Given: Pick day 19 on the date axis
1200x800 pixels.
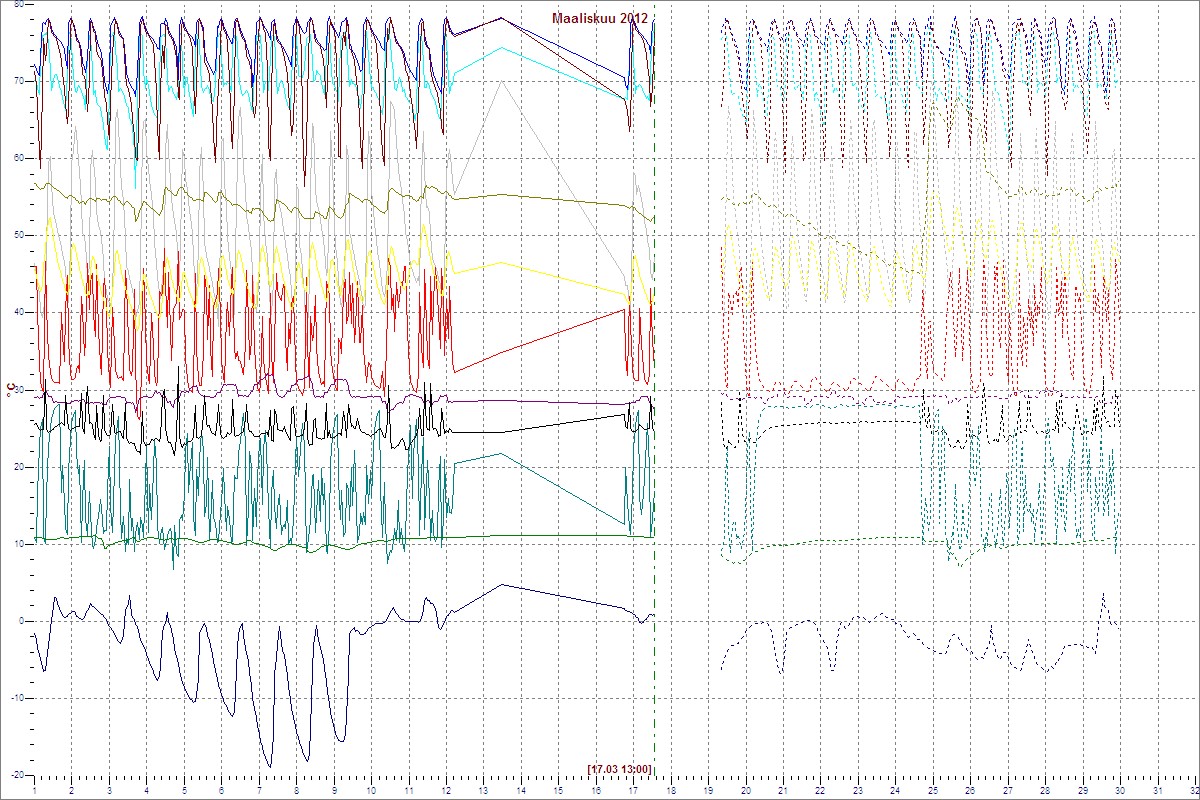Looking at the screenshot, I should [x=708, y=790].
